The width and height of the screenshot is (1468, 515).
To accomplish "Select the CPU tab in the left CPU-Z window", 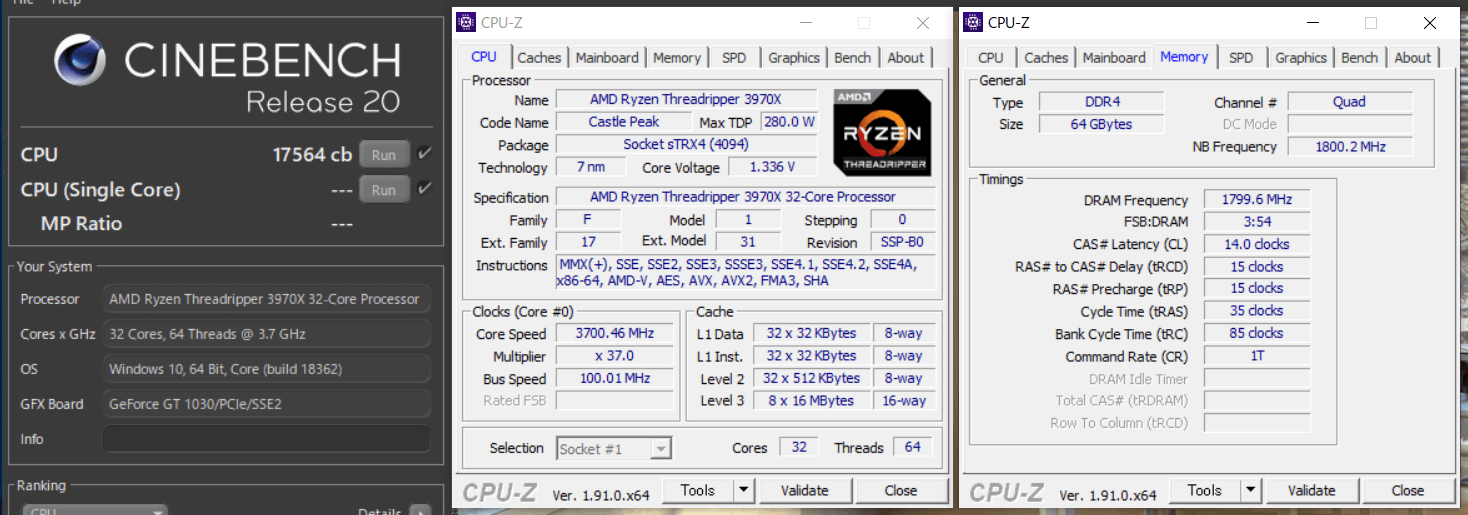I will [484, 57].
